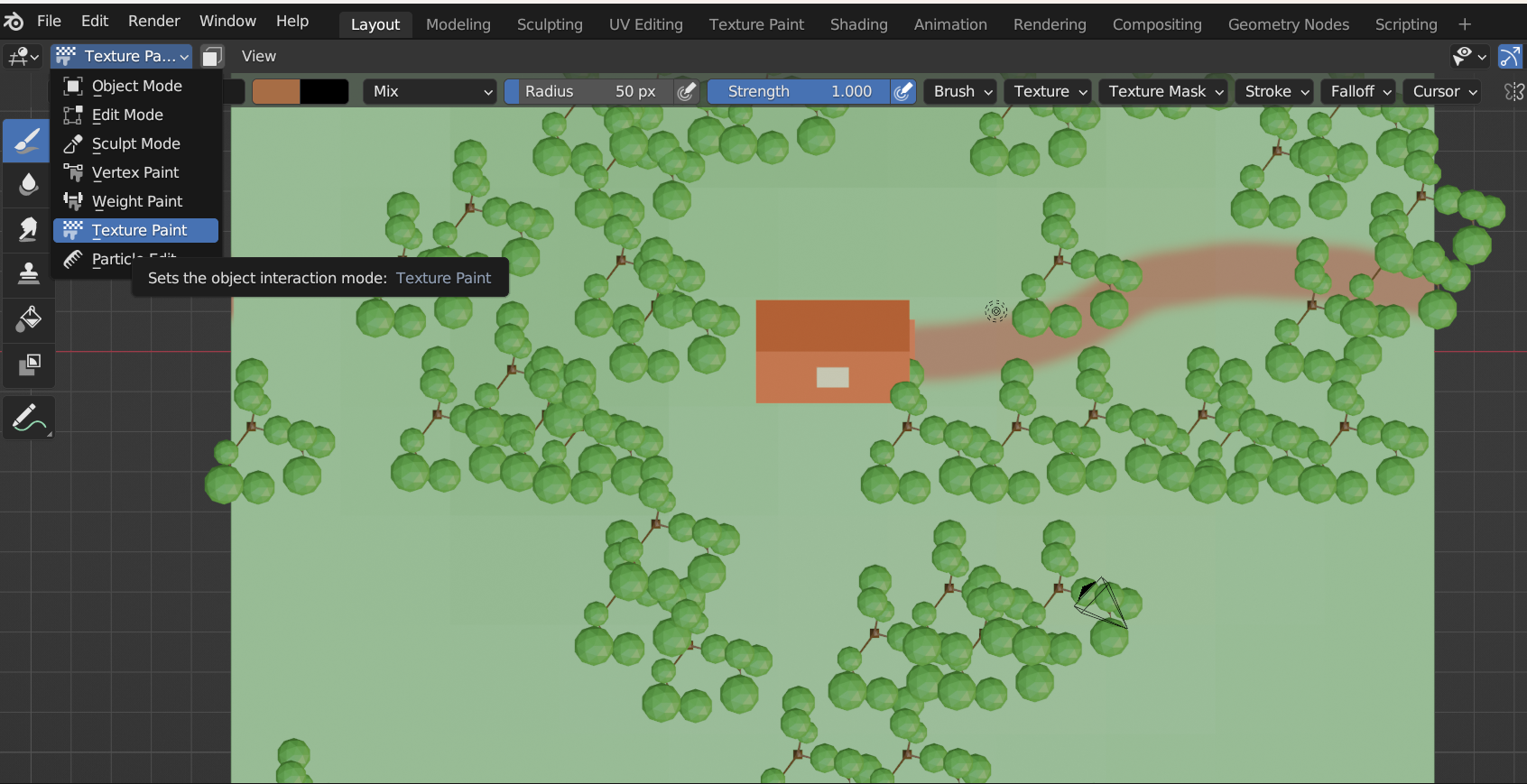The height and width of the screenshot is (784, 1527).
Task: Pick the black secondary color swatch
Action: click(x=324, y=91)
